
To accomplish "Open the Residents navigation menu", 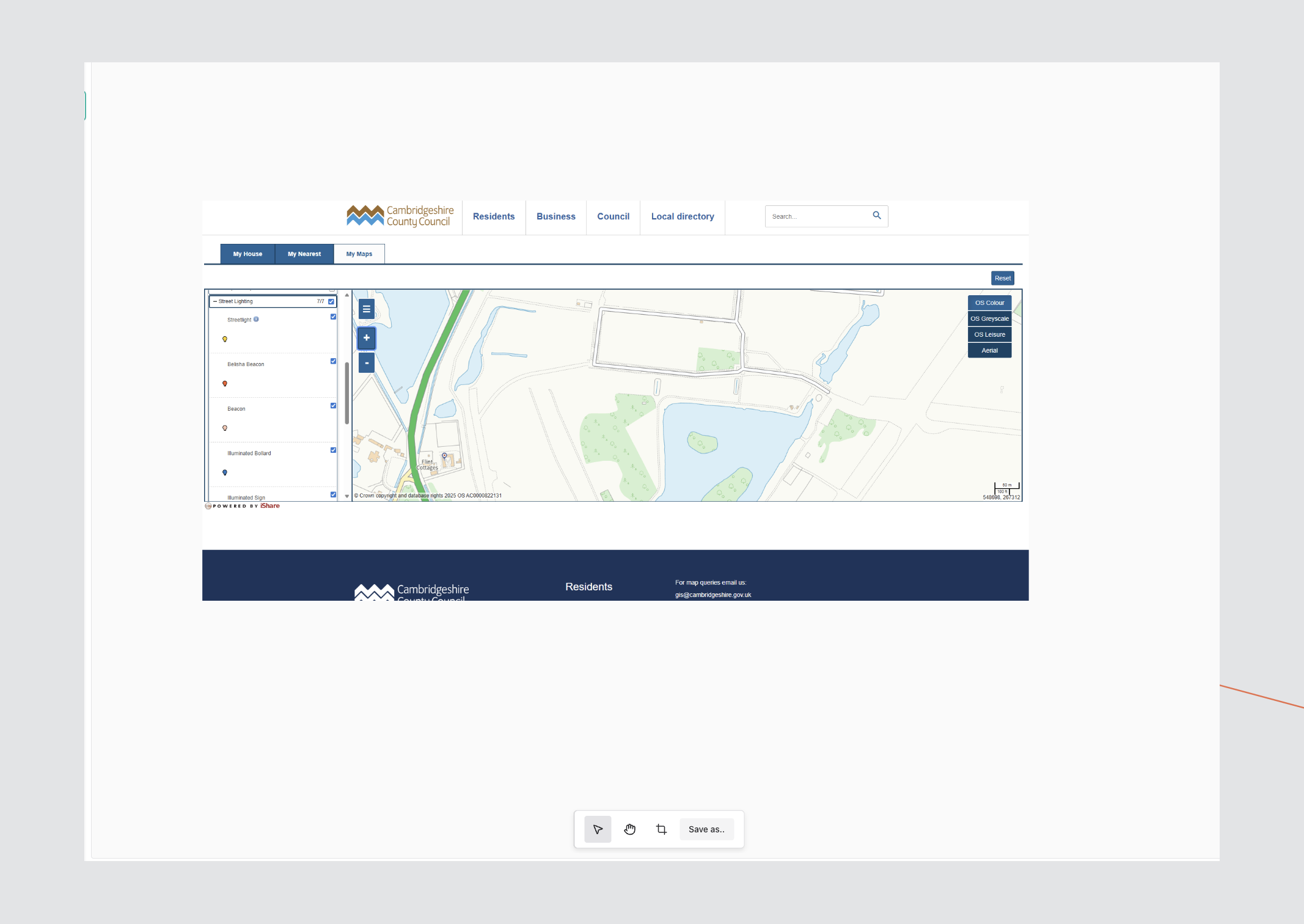I will click(494, 217).
